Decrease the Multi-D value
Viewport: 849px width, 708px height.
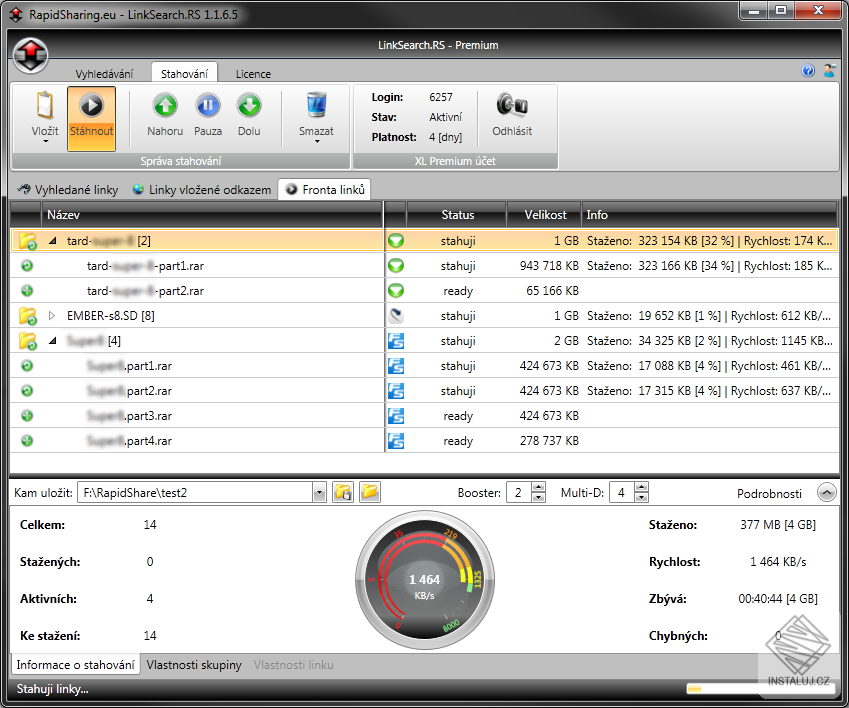[x=641, y=497]
